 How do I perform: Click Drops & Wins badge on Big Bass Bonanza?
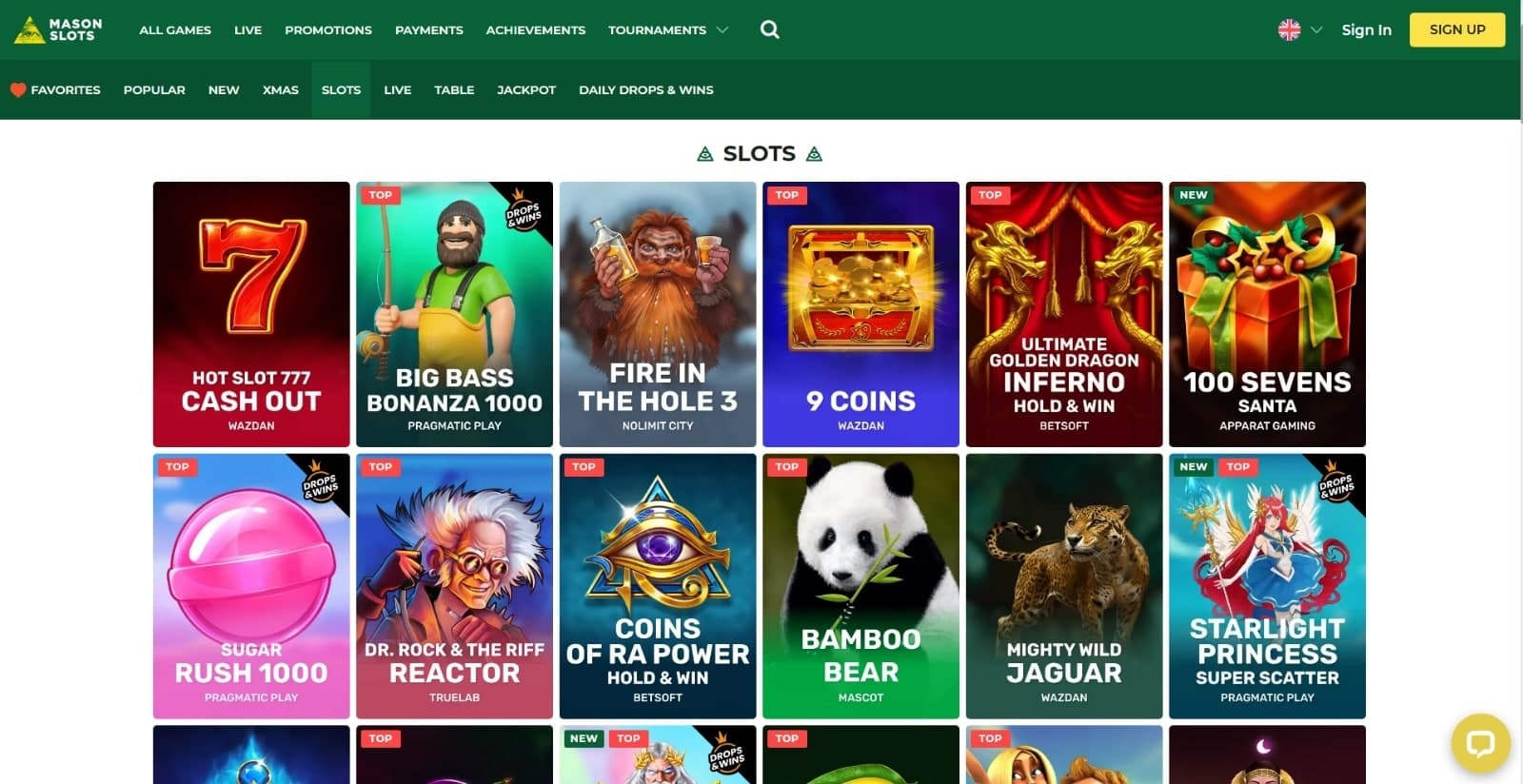524,210
